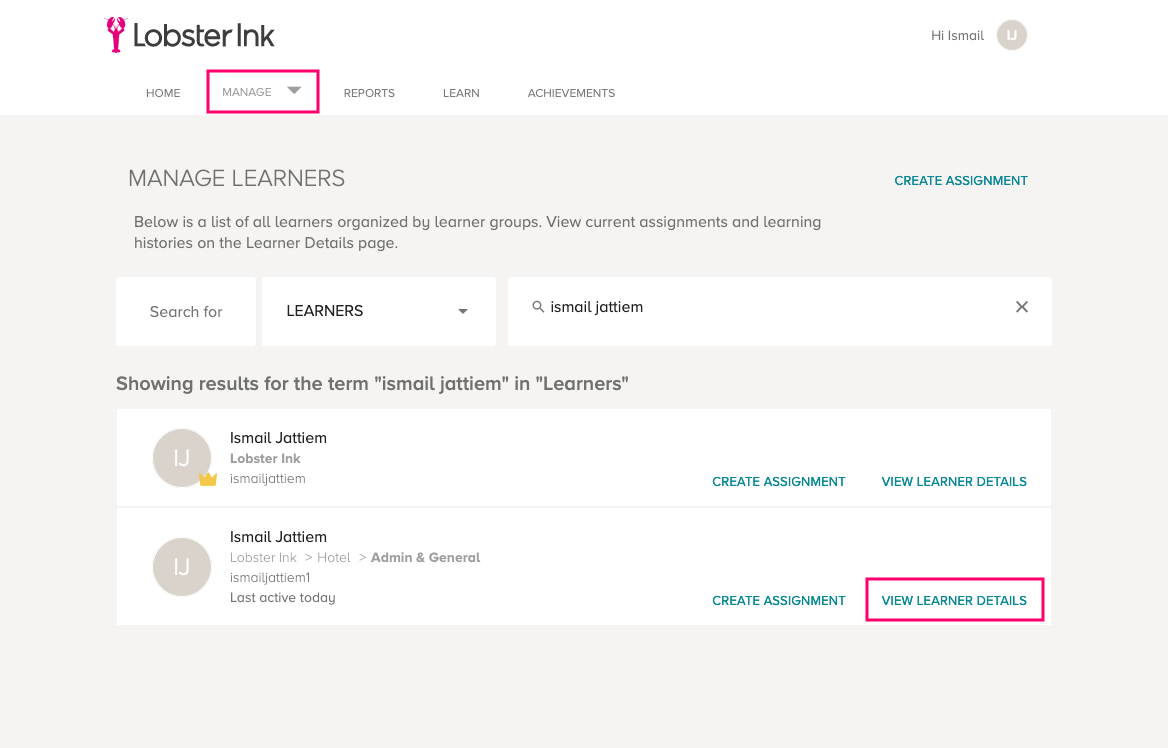This screenshot has height=748, width=1168.
Task: Click the search magnifier icon
Action: pyautogui.click(x=538, y=306)
